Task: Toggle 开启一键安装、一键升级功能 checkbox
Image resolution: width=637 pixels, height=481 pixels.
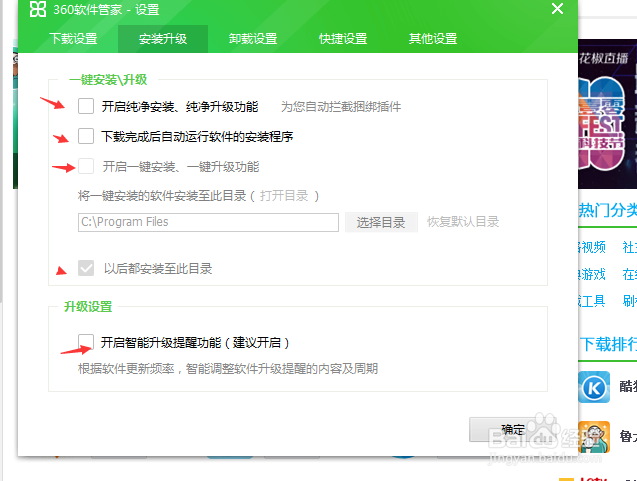Action: (x=86, y=166)
